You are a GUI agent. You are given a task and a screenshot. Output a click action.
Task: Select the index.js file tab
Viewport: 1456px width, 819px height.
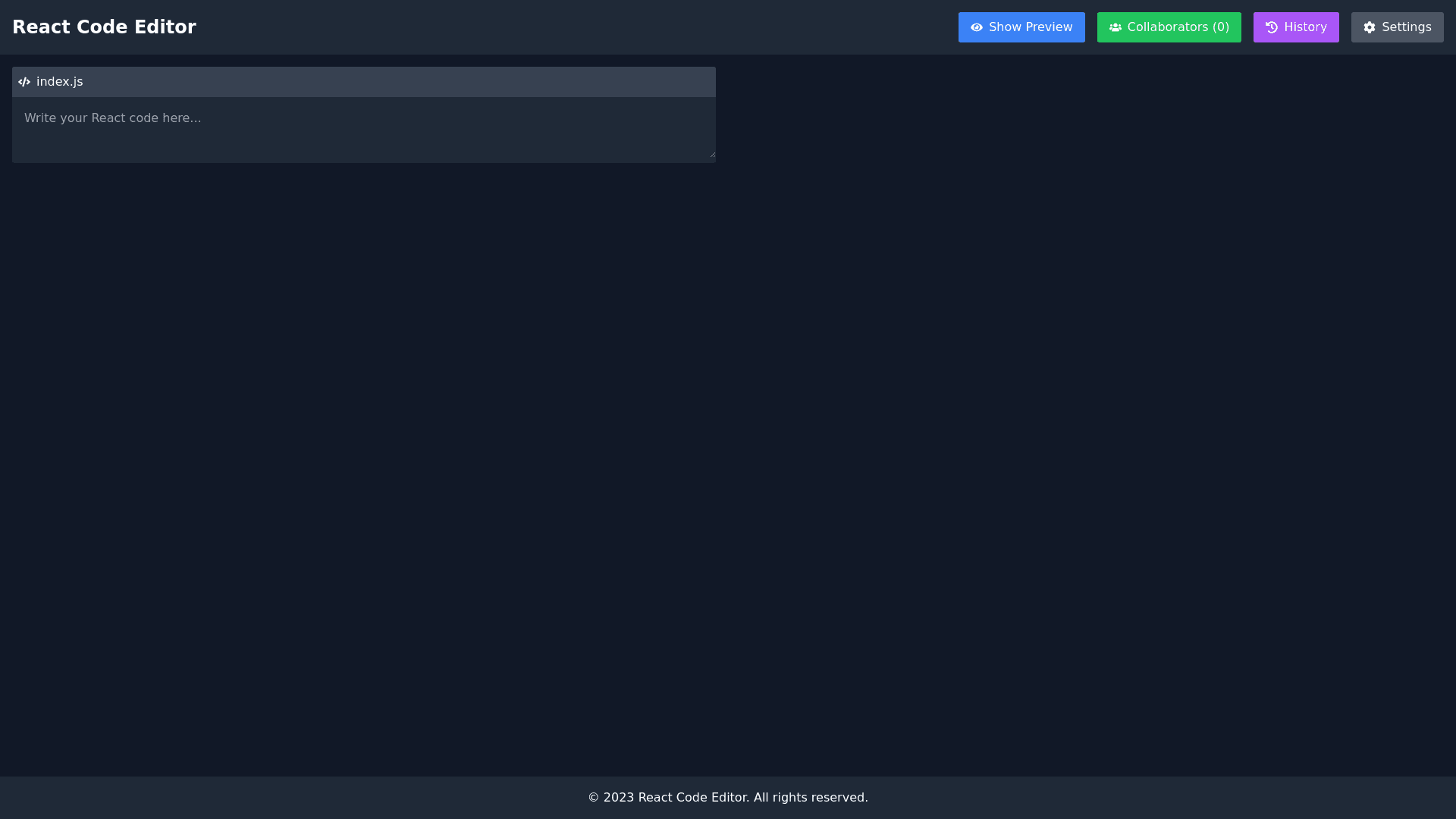[x=58, y=81]
